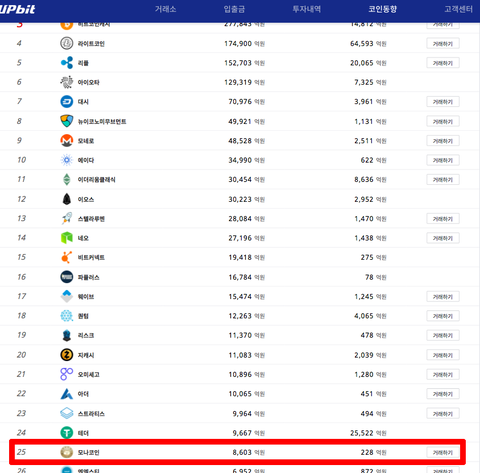The image size is (480, 473).
Task: Click the market cap value 129,319
Action: (238, 82)
